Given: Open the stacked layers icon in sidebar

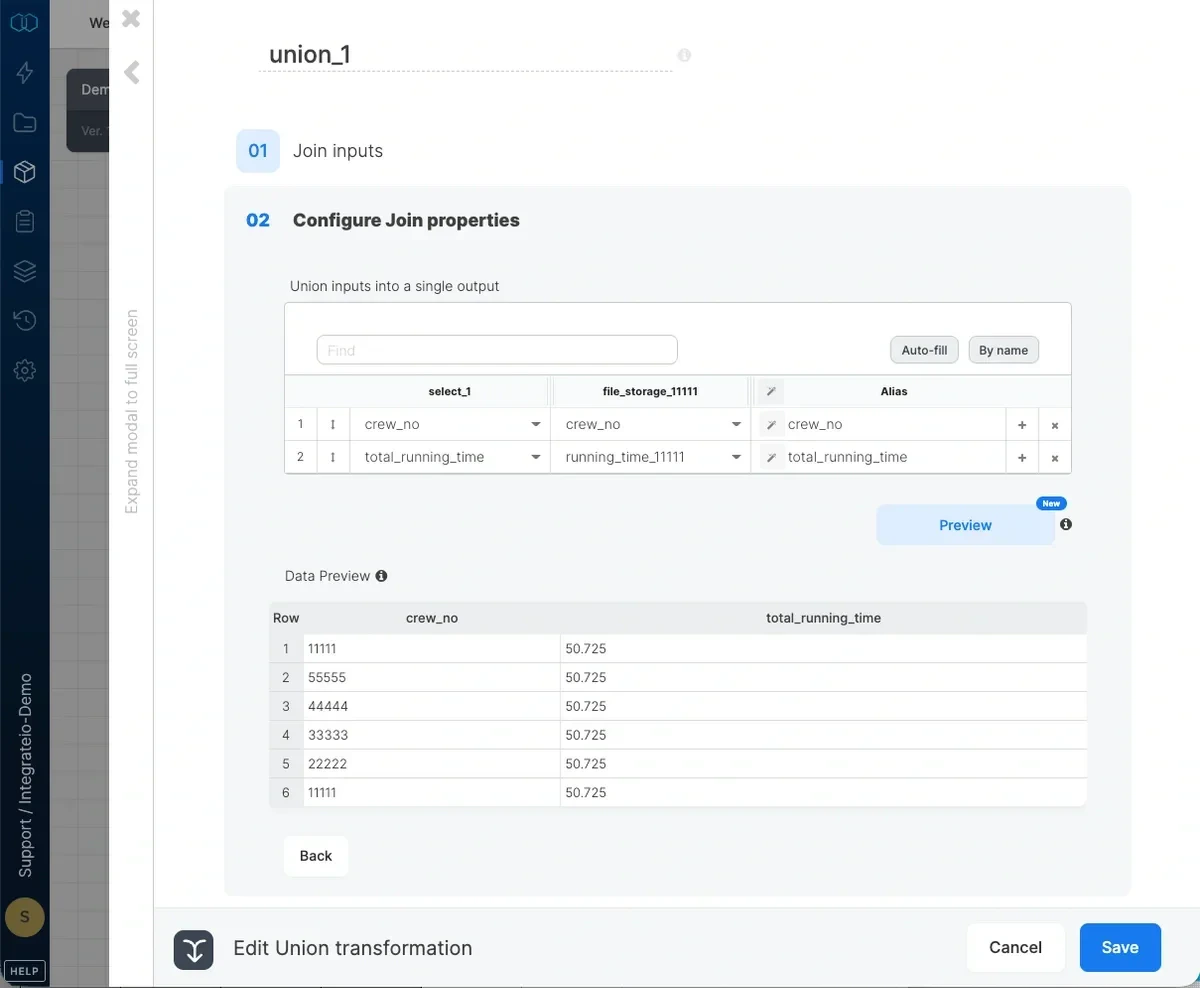Looking at the screenshot, I should [x=25, y=271].
